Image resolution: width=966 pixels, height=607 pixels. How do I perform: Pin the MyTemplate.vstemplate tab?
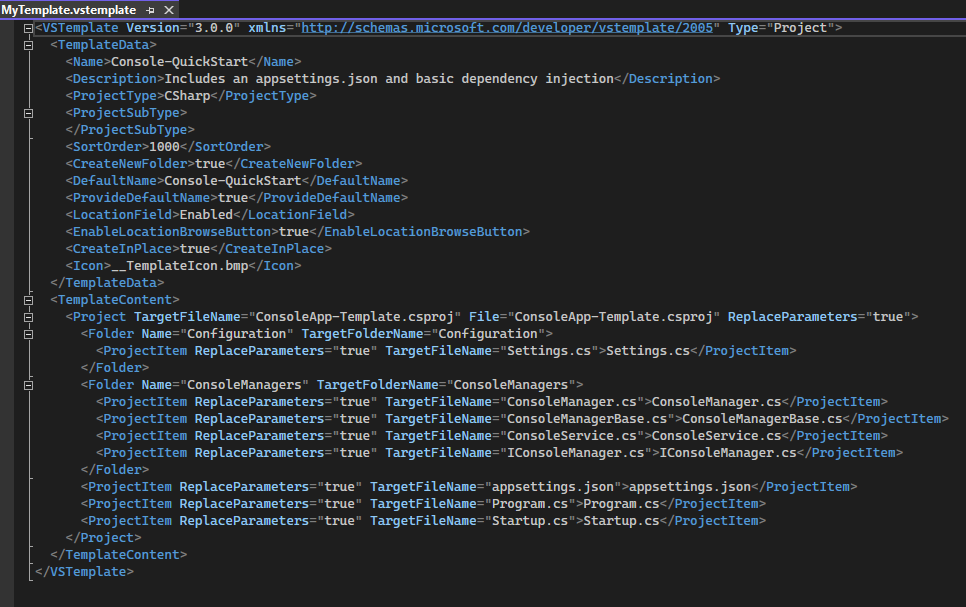tap(150, 10)
